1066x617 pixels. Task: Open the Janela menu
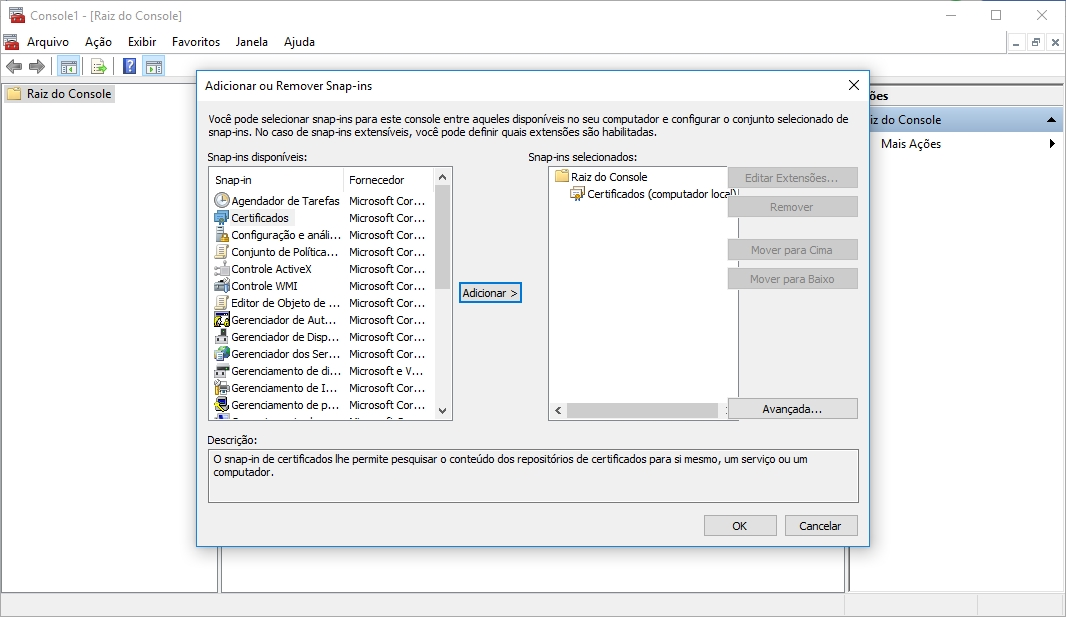click(x=252, y=41)
